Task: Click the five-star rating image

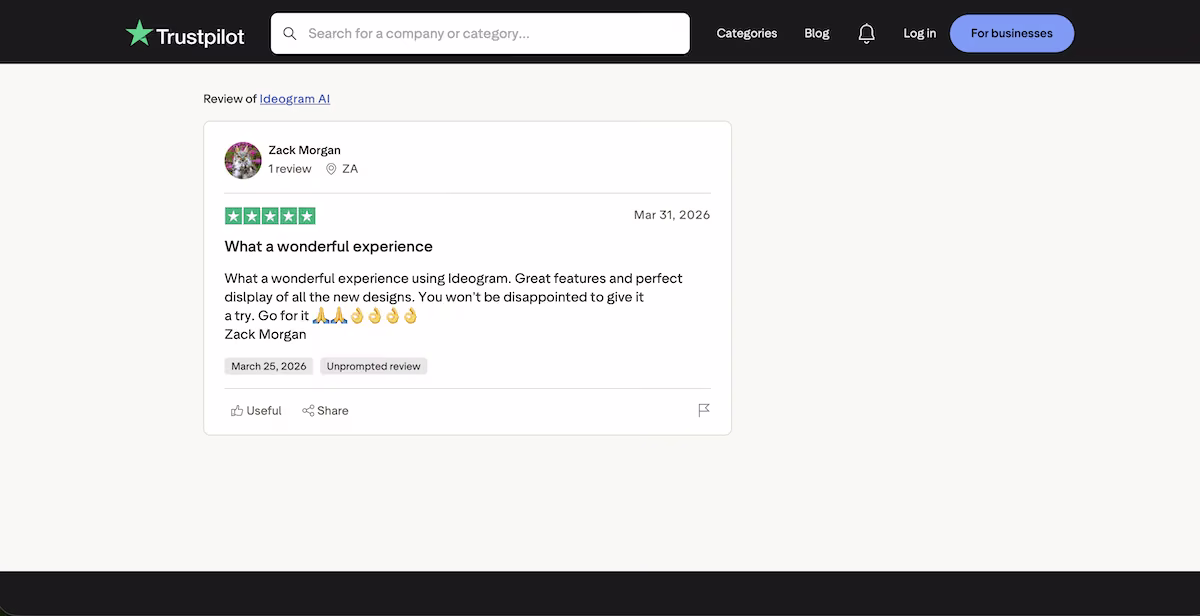Action: 270,216
